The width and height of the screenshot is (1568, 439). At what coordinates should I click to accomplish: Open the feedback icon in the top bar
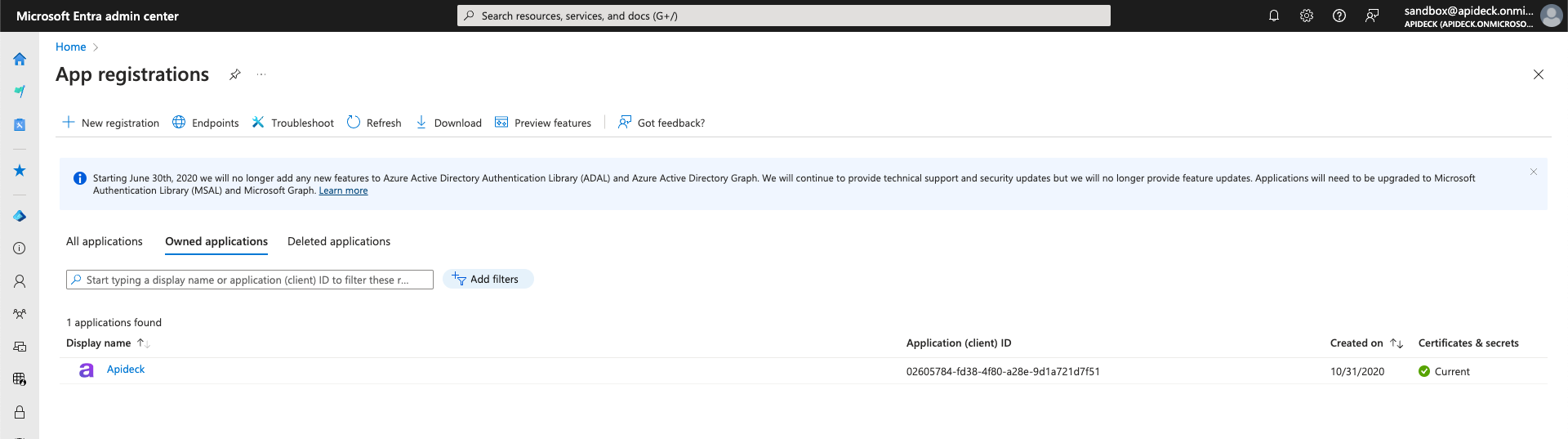click(x=1372, y=16)
